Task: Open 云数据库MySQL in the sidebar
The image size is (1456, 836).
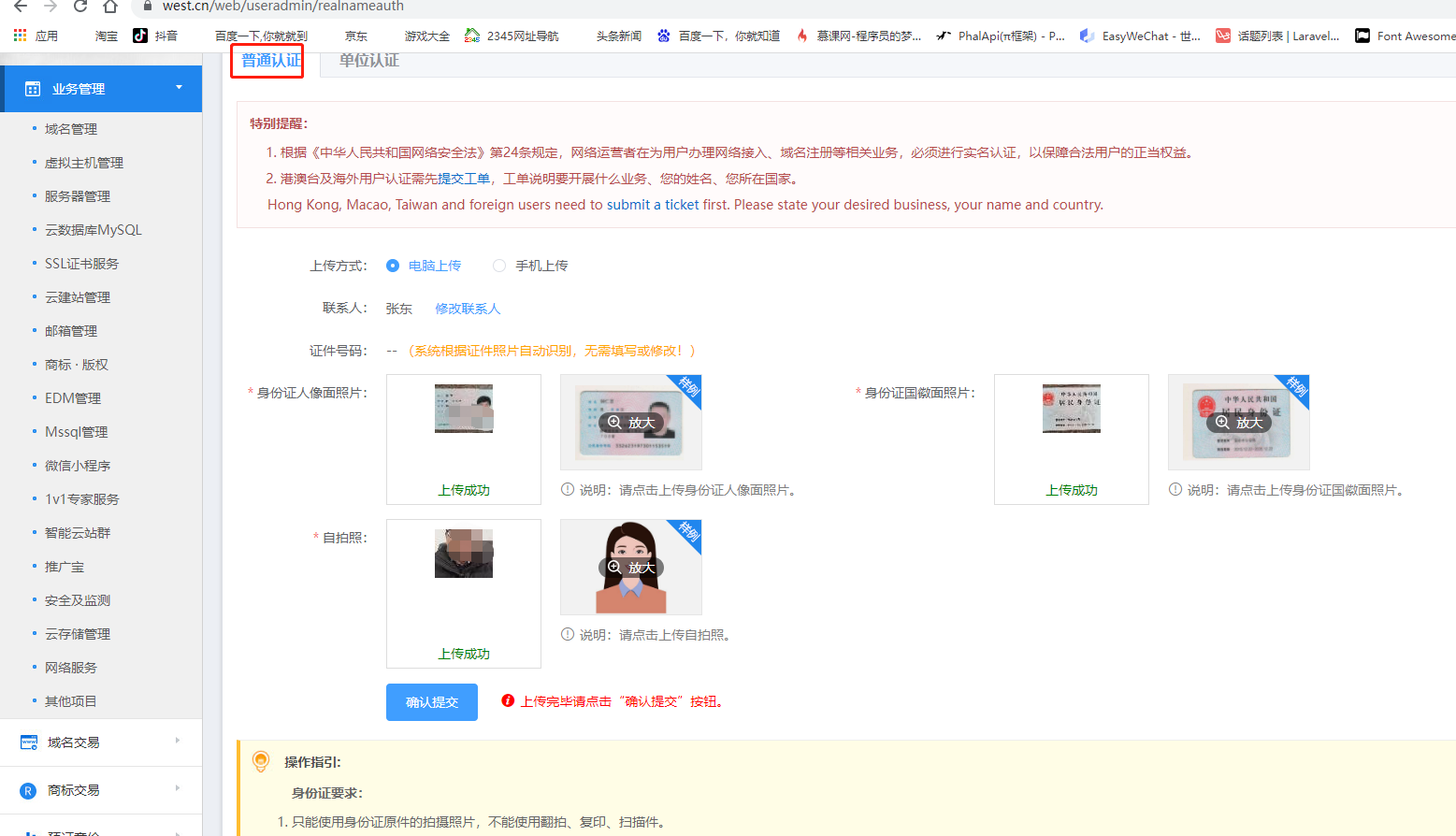Action: (x=94, y=230)
